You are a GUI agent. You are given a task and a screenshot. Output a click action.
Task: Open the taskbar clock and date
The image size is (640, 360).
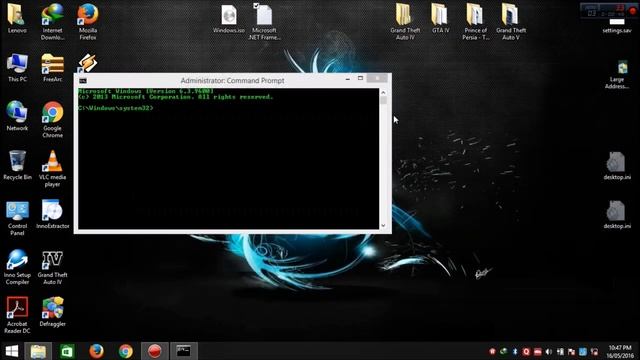click(620, 351)
